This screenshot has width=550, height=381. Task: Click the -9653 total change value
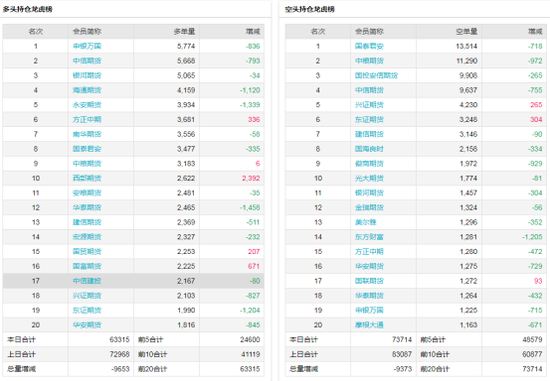(x=120, y=369)
